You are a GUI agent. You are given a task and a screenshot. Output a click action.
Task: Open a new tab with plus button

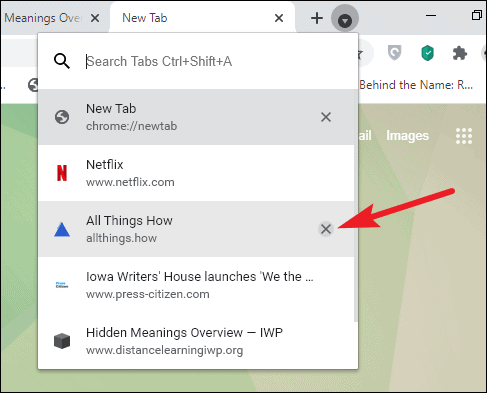[x=317, y=18]
